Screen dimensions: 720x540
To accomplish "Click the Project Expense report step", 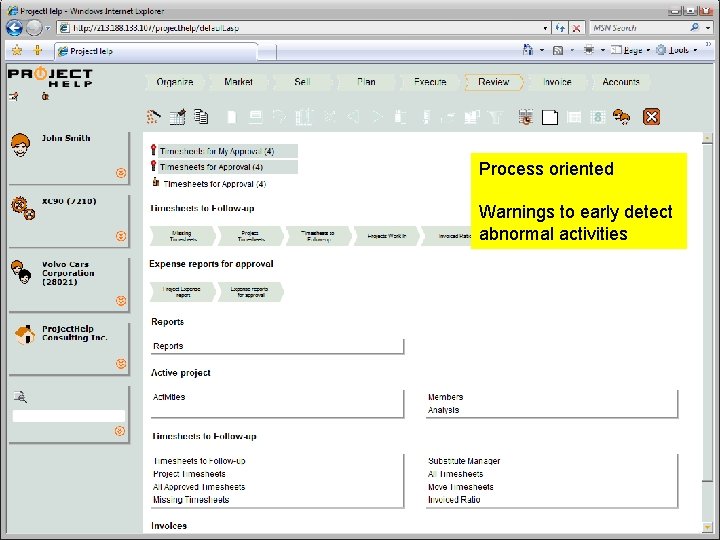I will [182, 292].
